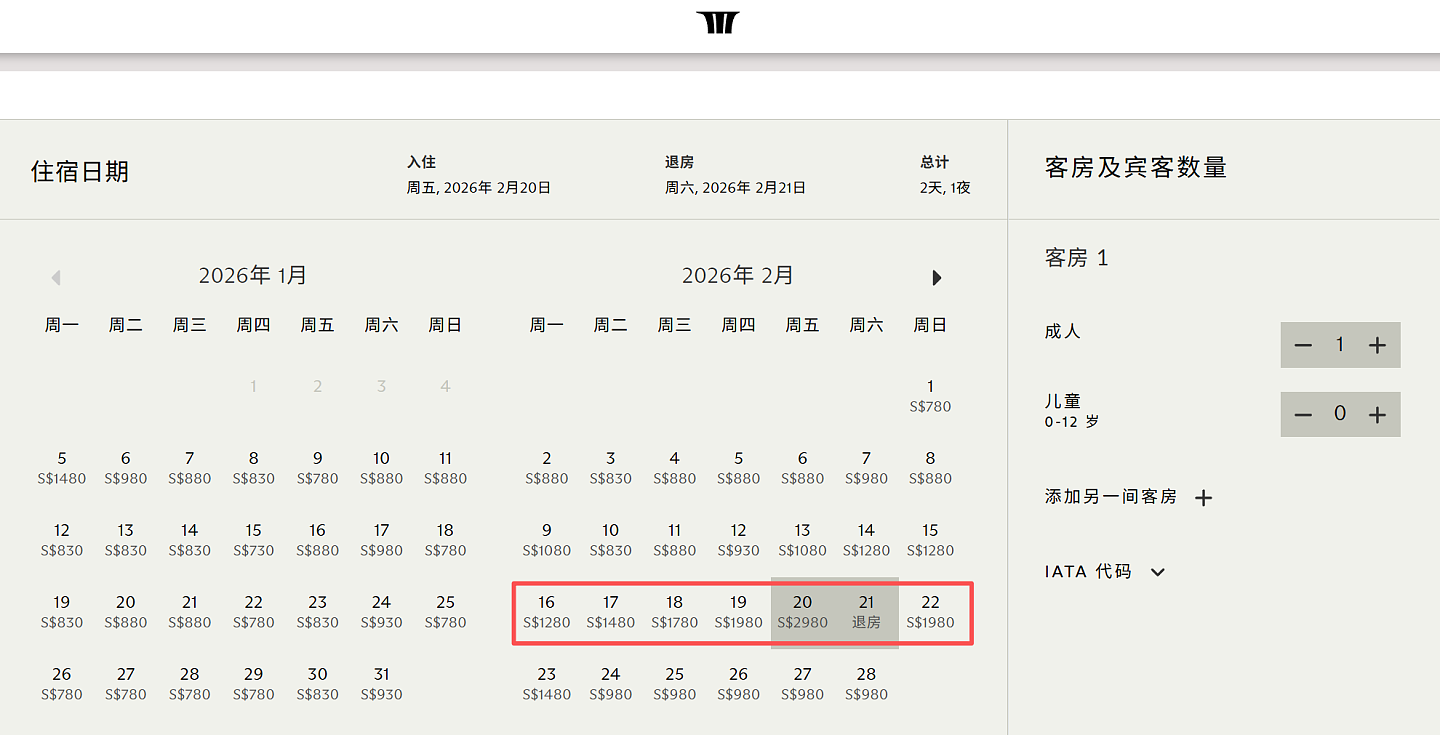Click the 退房 check-out date header text

click(x=679, y=162)
